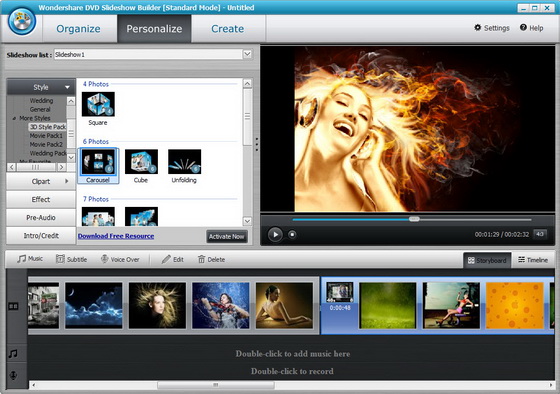Viewport: 560px width, 394px height.
Task: Open the Subtitle tool
Action: (x=71, y=259)
